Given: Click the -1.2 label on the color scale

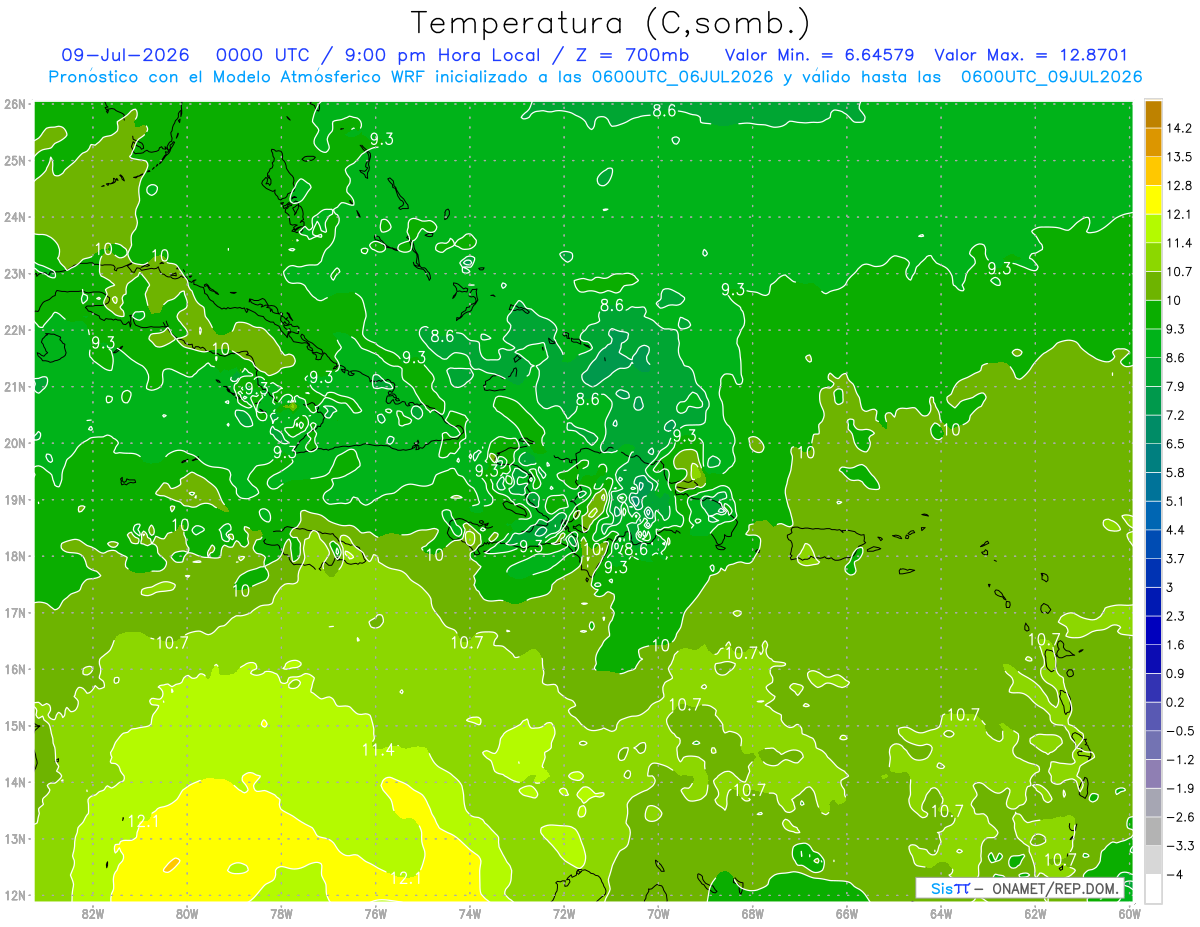Looking at the screenshot, I should tap(1180, 759).
